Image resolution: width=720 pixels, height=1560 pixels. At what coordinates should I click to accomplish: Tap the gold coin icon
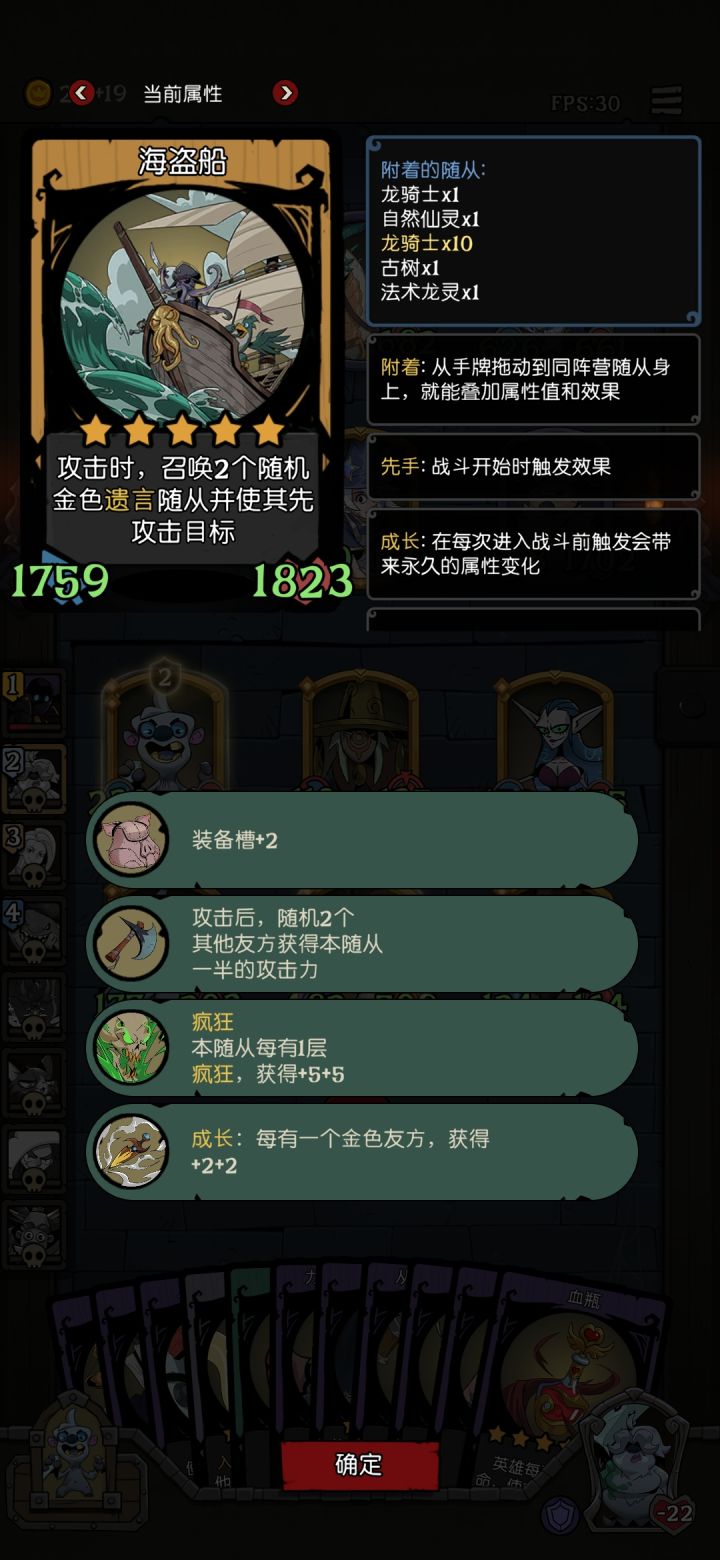pyautogui.click(x=39, y=94)
